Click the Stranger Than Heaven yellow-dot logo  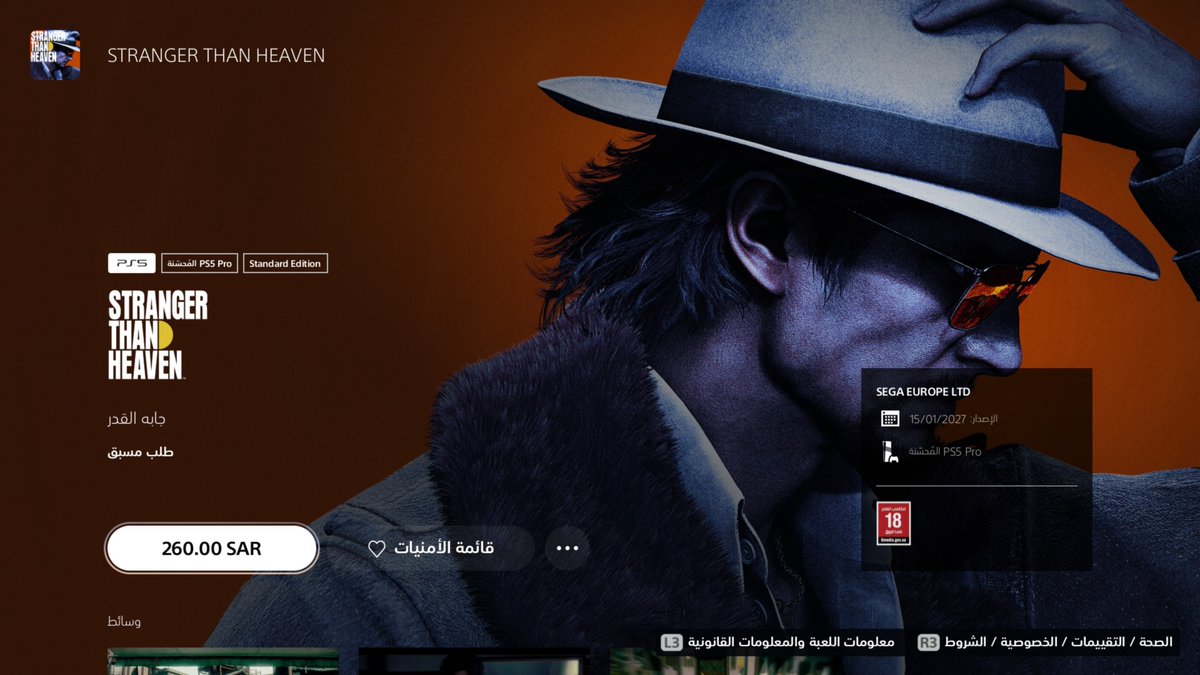[x=158, y=335]
